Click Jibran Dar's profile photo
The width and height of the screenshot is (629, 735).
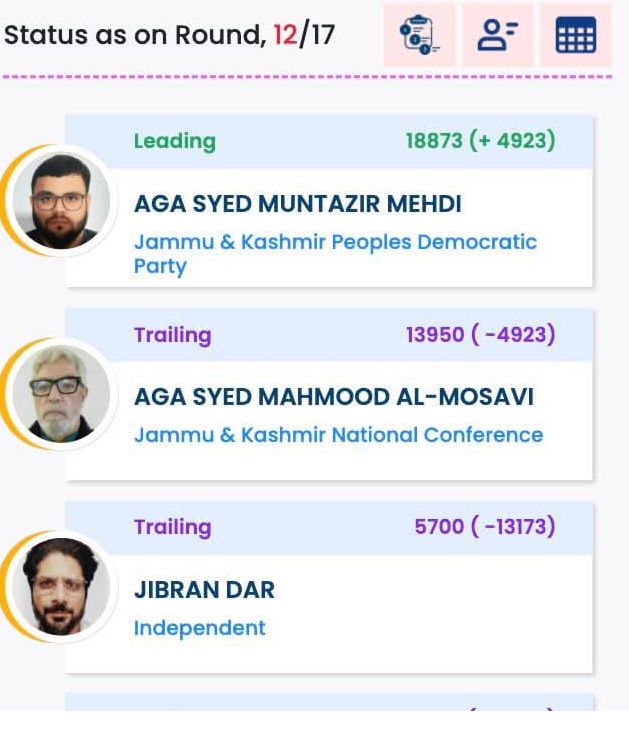click(x=59, y=586)
